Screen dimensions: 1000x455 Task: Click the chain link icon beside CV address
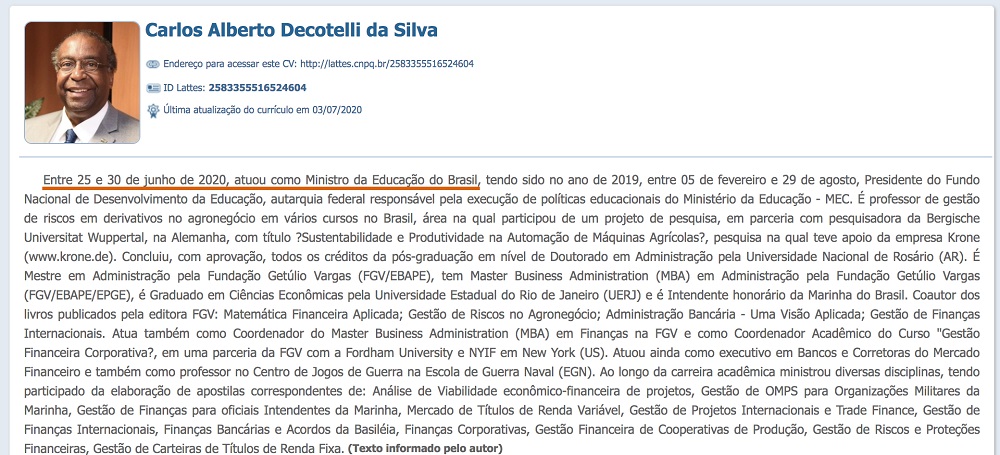(152, 64)
